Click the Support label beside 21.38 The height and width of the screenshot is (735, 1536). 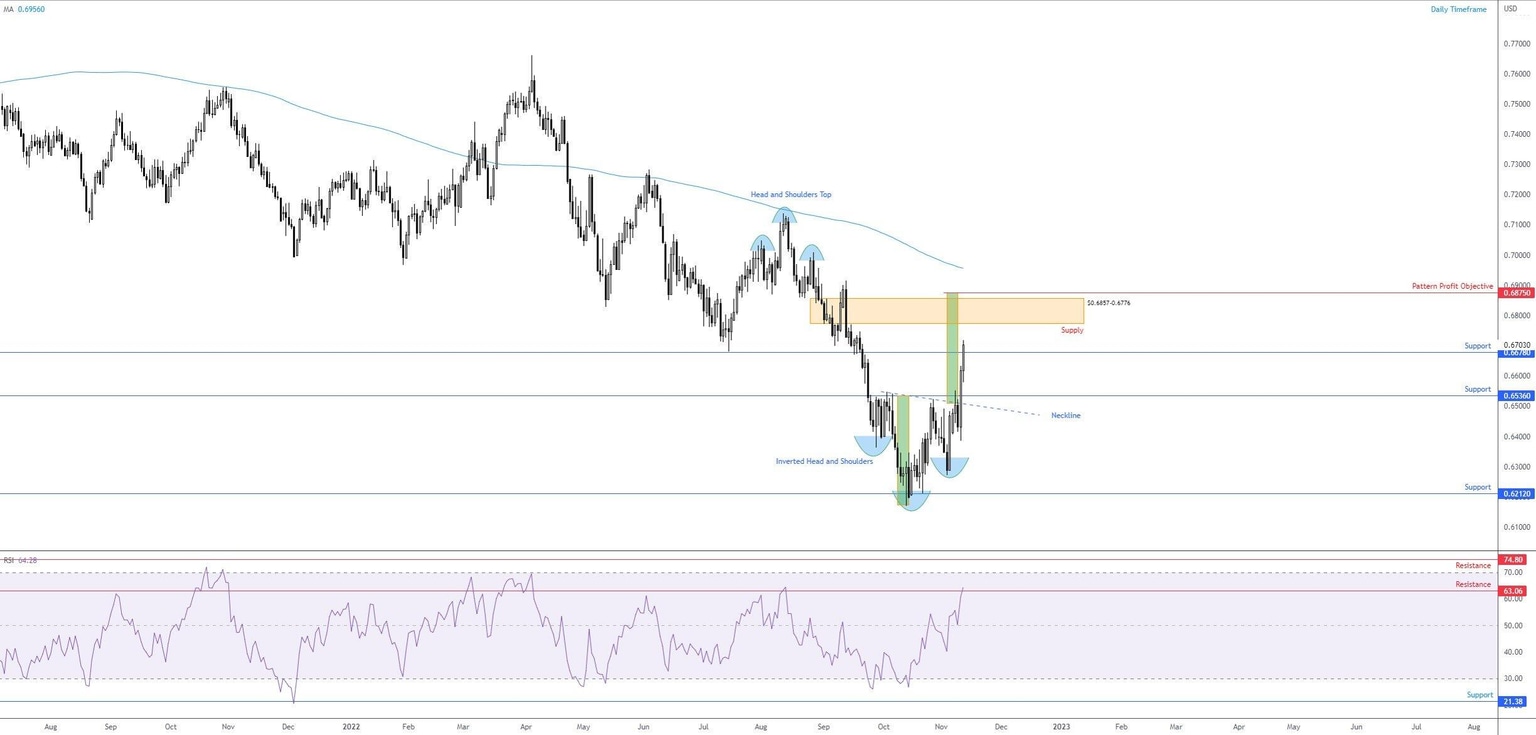coord(1480,694)
